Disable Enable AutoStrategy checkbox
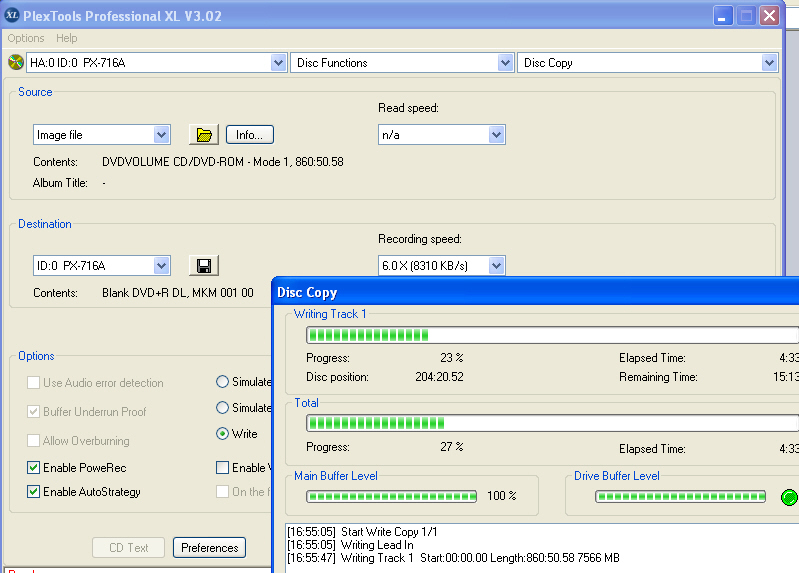The height and width of the screenshot is (573, 799). pos(34,491)
